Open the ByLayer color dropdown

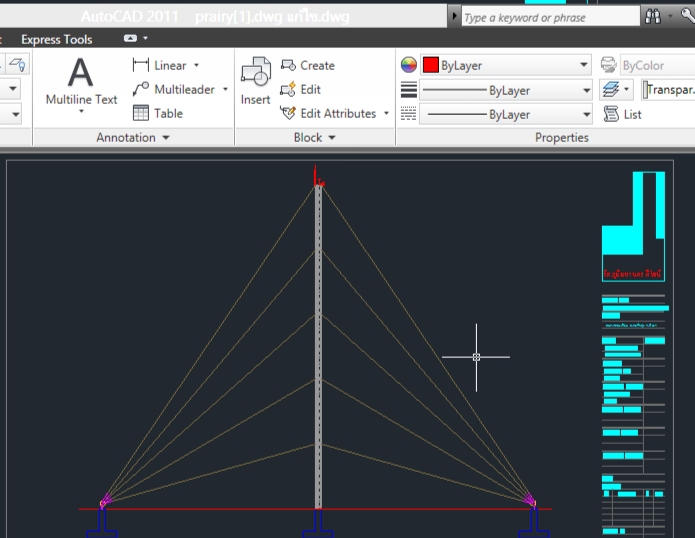pyautogui.click(x=584, y=65)
